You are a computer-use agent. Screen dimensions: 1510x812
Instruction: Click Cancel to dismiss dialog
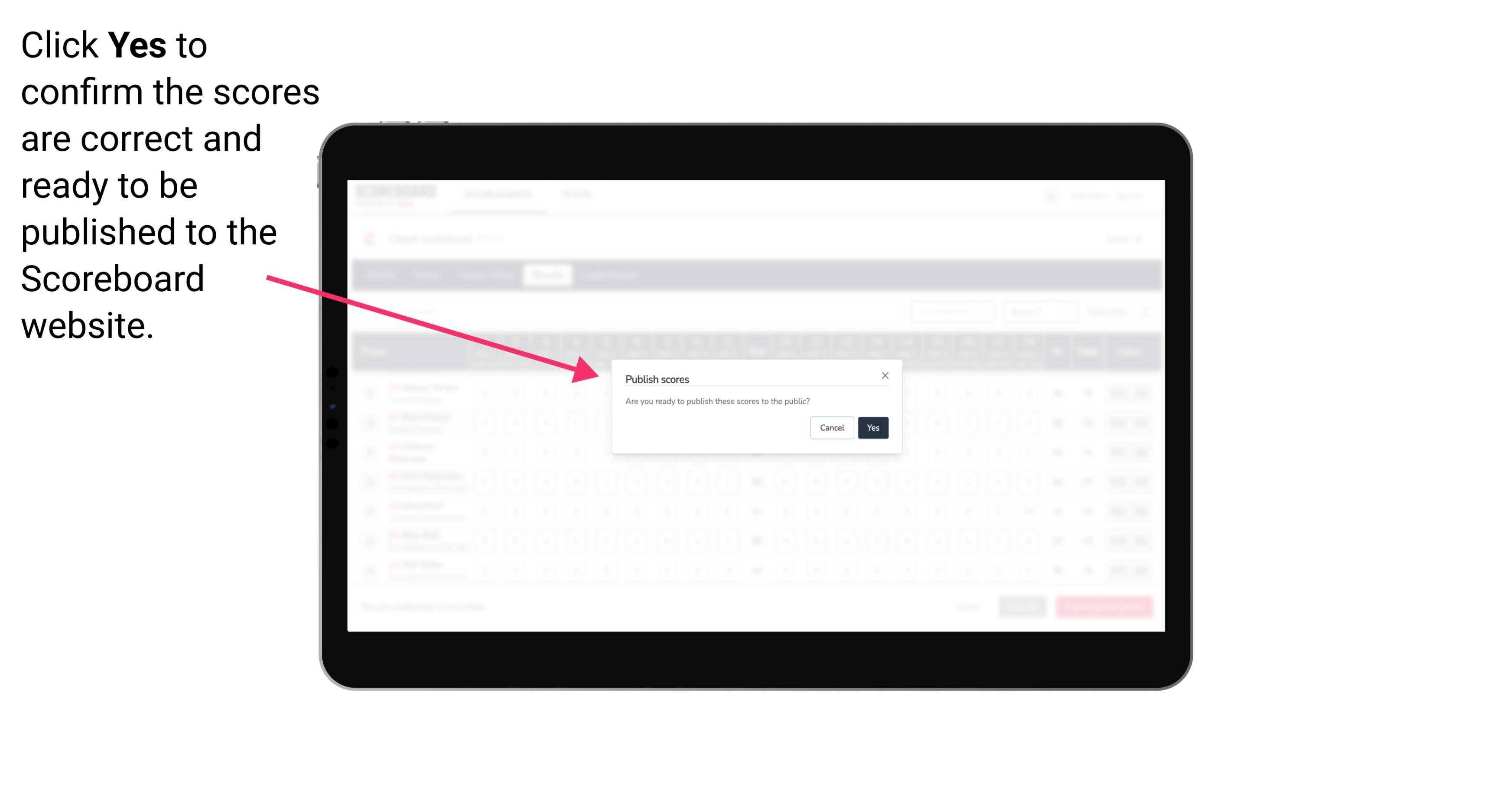click(x=831, y=427)
